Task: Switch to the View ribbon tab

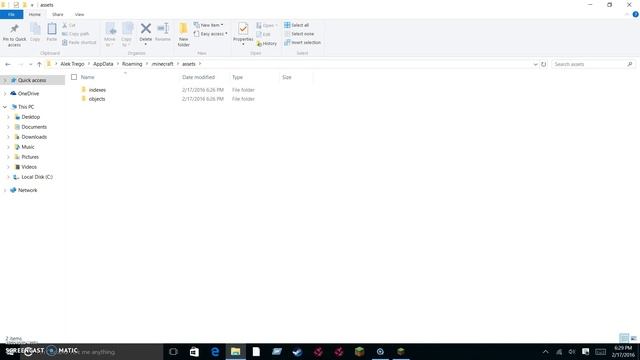Action: (x=79, y=14)
